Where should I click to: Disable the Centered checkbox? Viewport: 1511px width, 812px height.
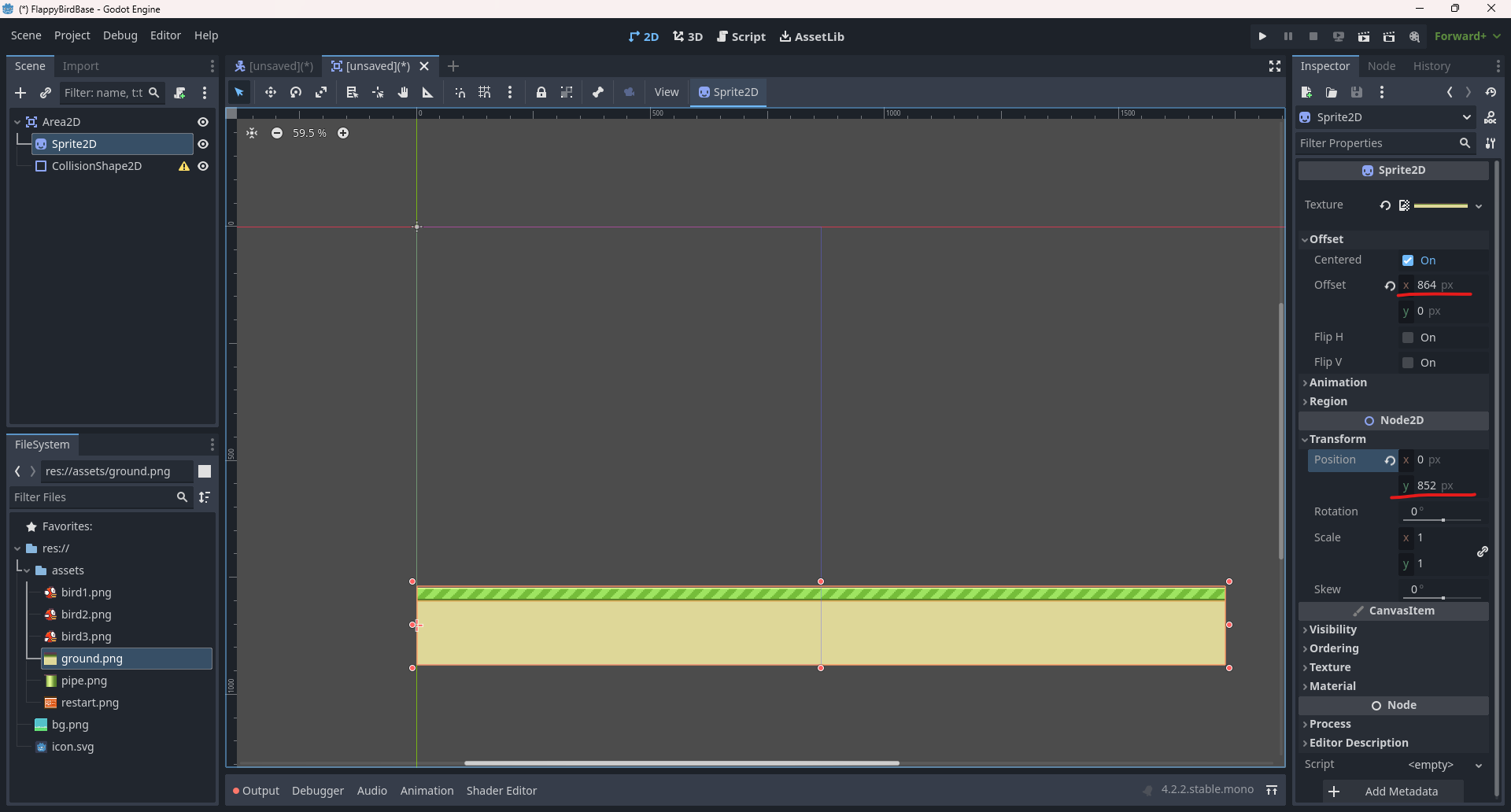click(1408, 260)
